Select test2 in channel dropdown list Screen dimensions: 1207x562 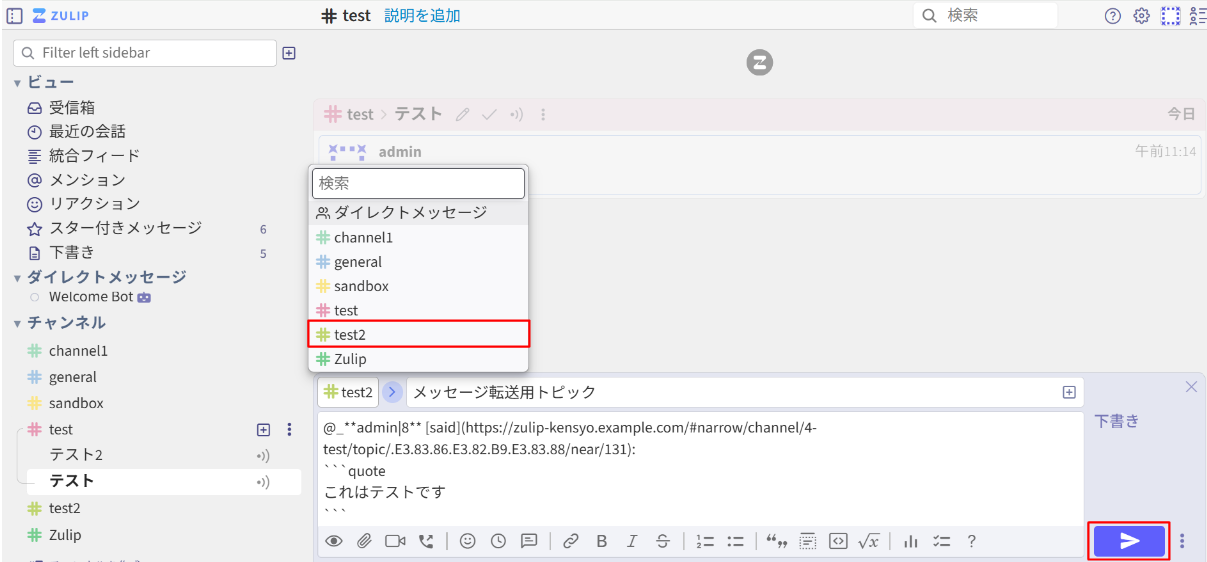coord(418,334)
